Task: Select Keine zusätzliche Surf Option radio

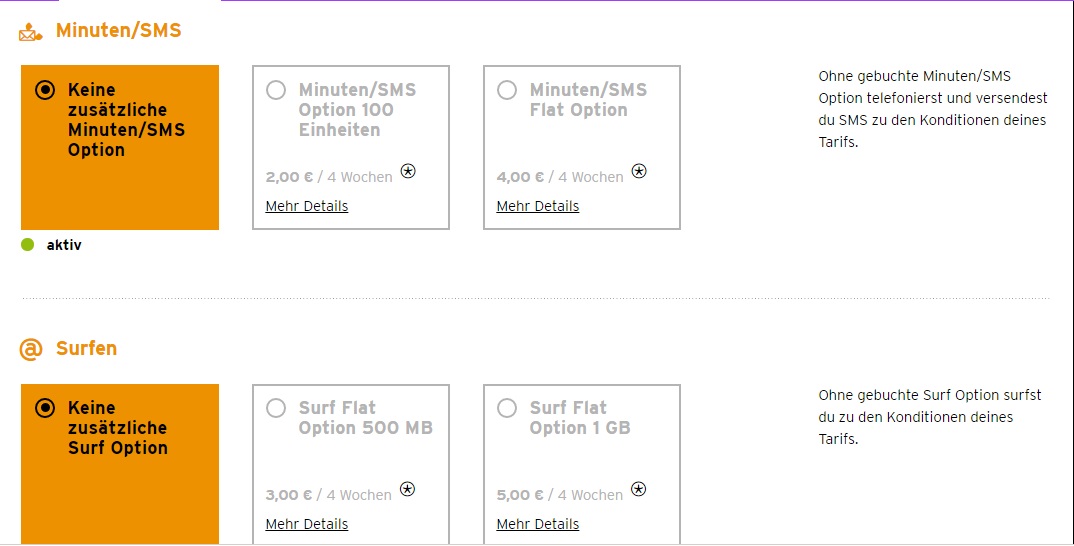Action: [x=45, y=408]
